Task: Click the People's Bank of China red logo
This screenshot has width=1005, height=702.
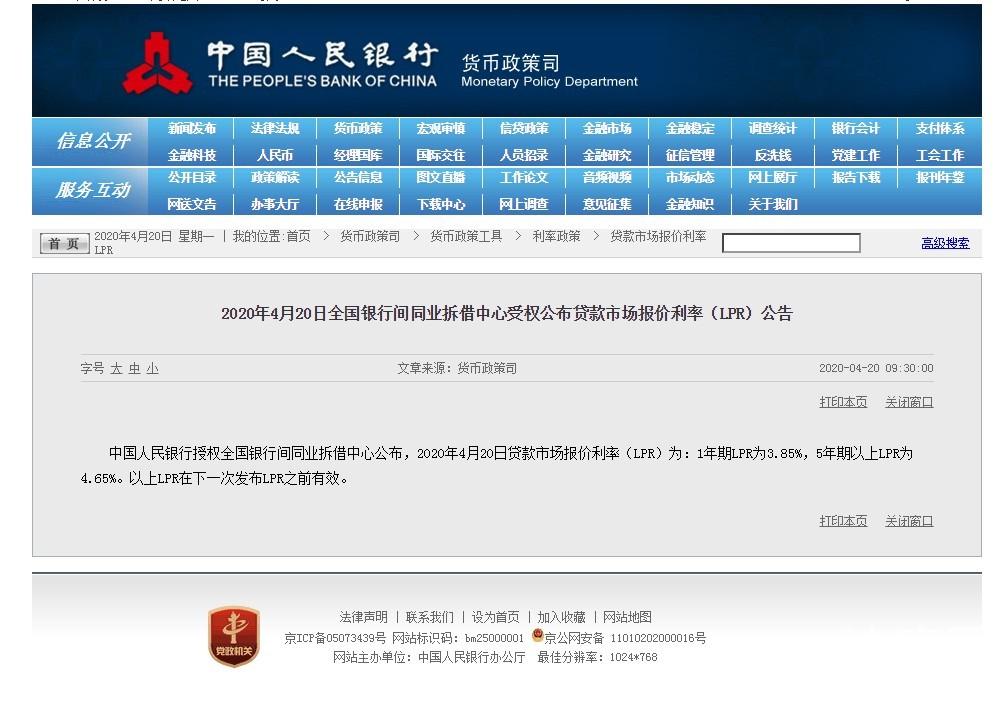Action: click(157, 64)
